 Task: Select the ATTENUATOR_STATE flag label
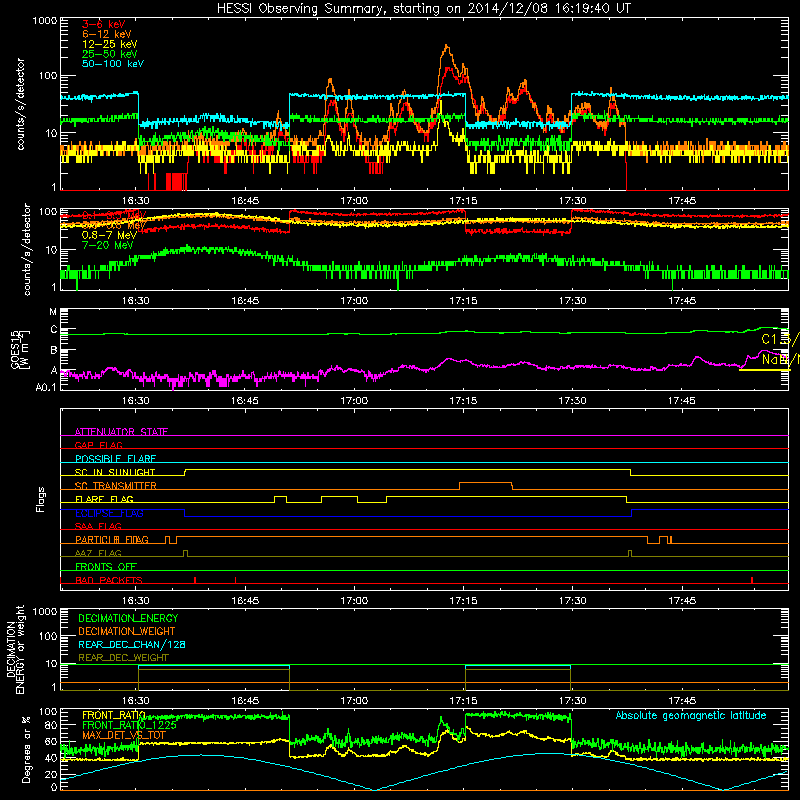click(x=121, y=432)
